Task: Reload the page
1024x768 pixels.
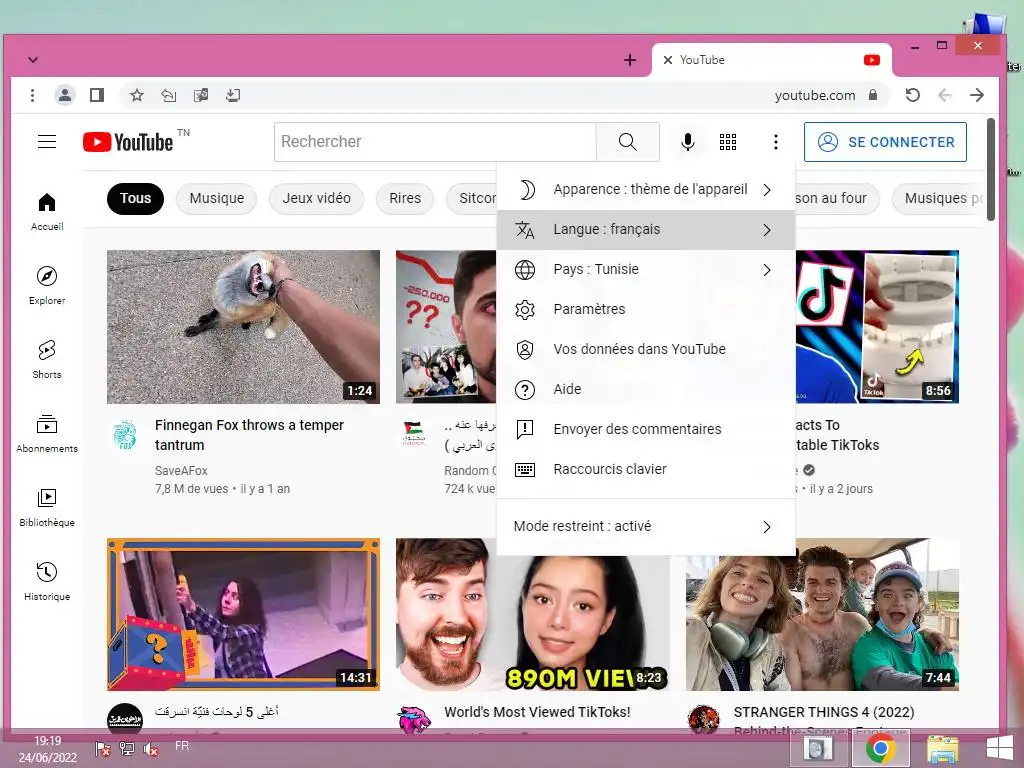Action: click(x=912, y=95)
